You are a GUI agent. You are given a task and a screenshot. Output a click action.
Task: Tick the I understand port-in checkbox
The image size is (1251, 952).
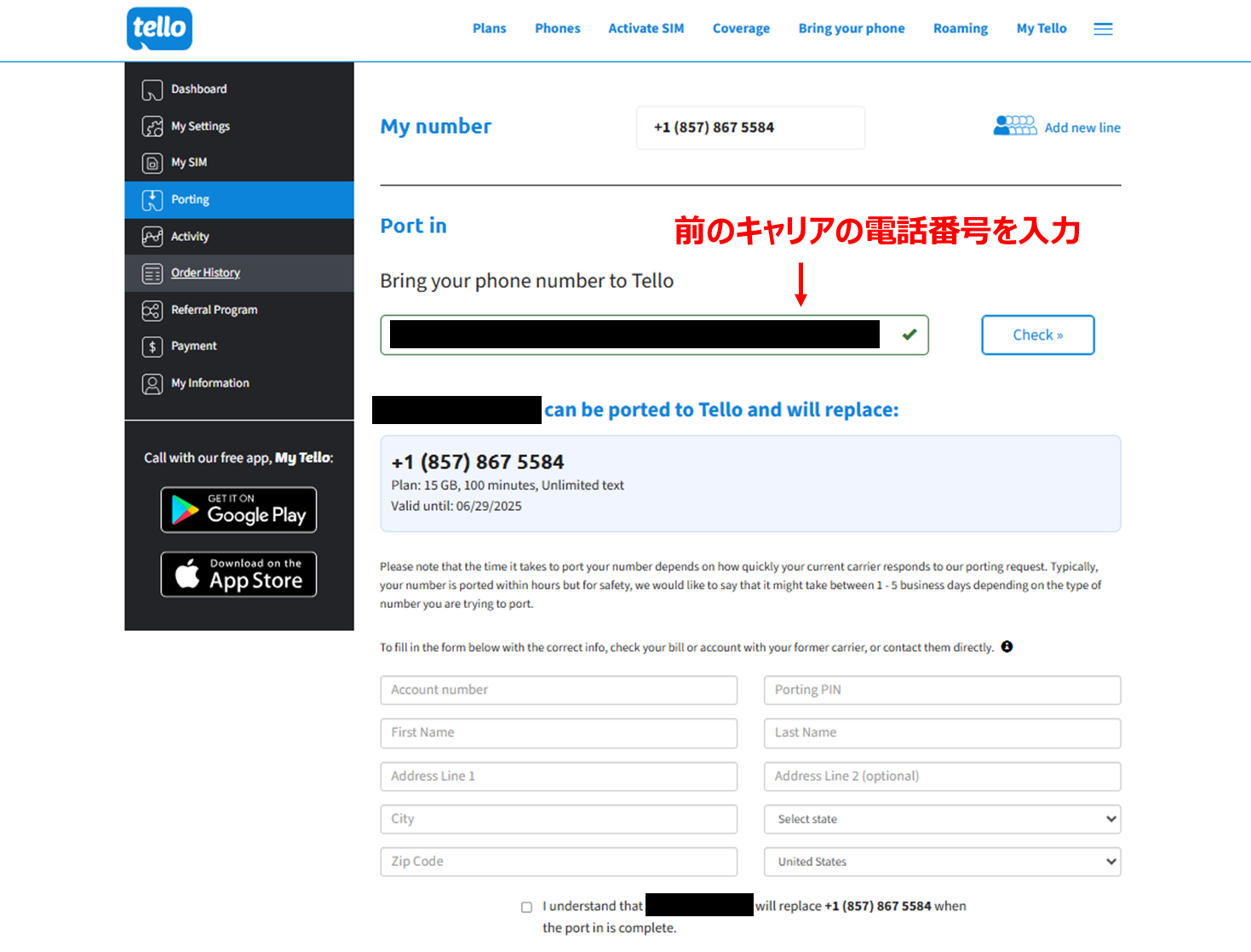526,907
